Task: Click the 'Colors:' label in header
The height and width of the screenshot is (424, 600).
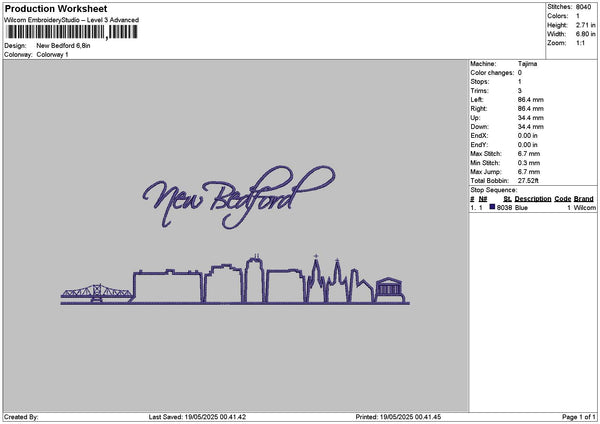Action: [x=558, y=16]
